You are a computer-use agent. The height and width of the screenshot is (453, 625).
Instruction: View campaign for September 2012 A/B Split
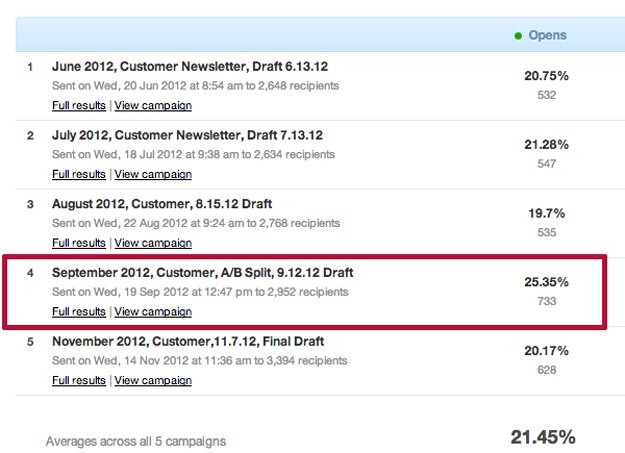point(153,311)
